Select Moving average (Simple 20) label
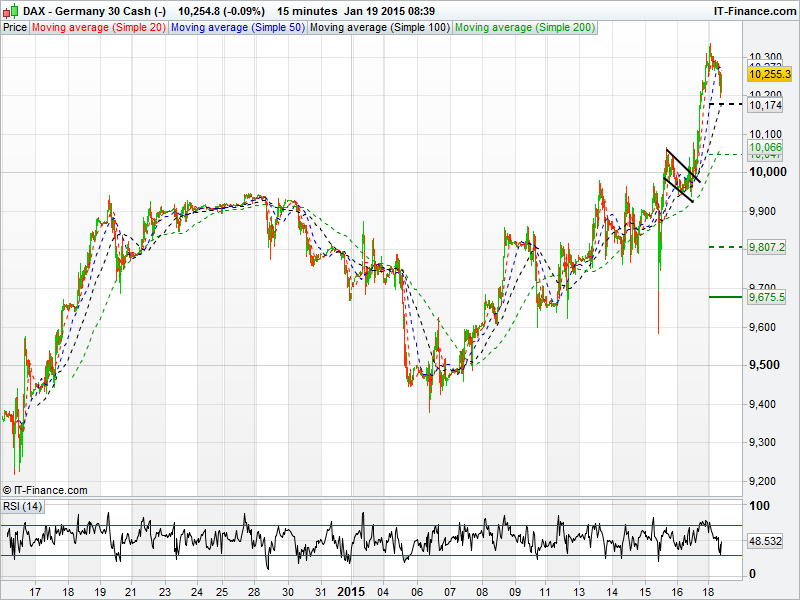The height and width of the screenshot is (600, 800). [98, 27]
